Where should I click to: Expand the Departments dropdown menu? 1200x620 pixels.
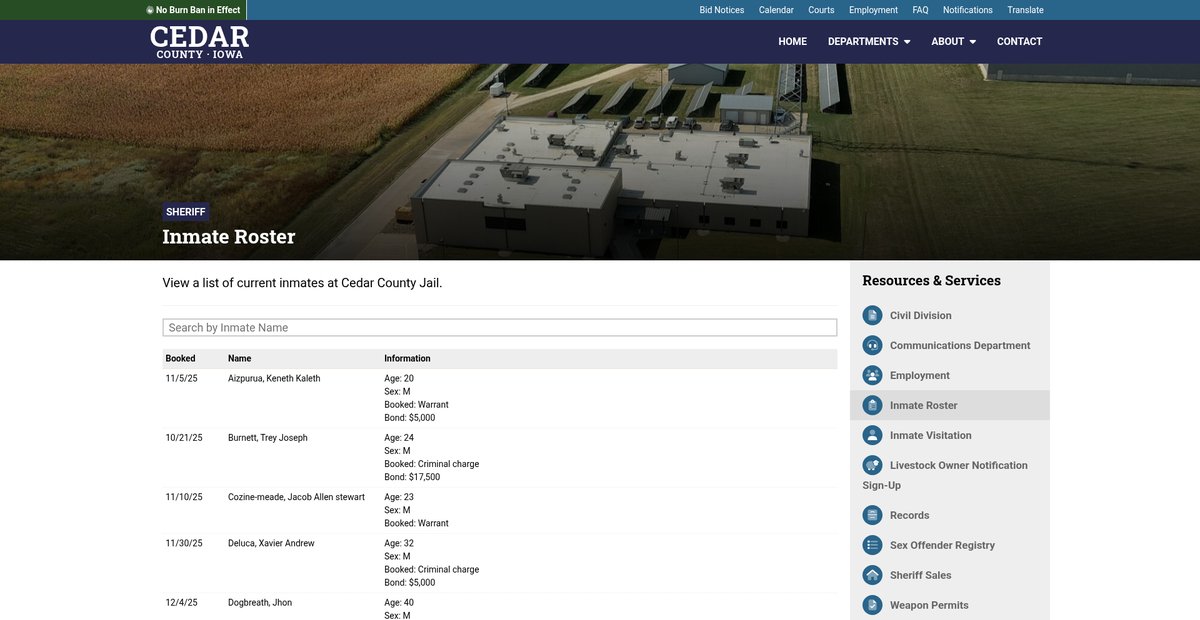[x=869, y=42]
